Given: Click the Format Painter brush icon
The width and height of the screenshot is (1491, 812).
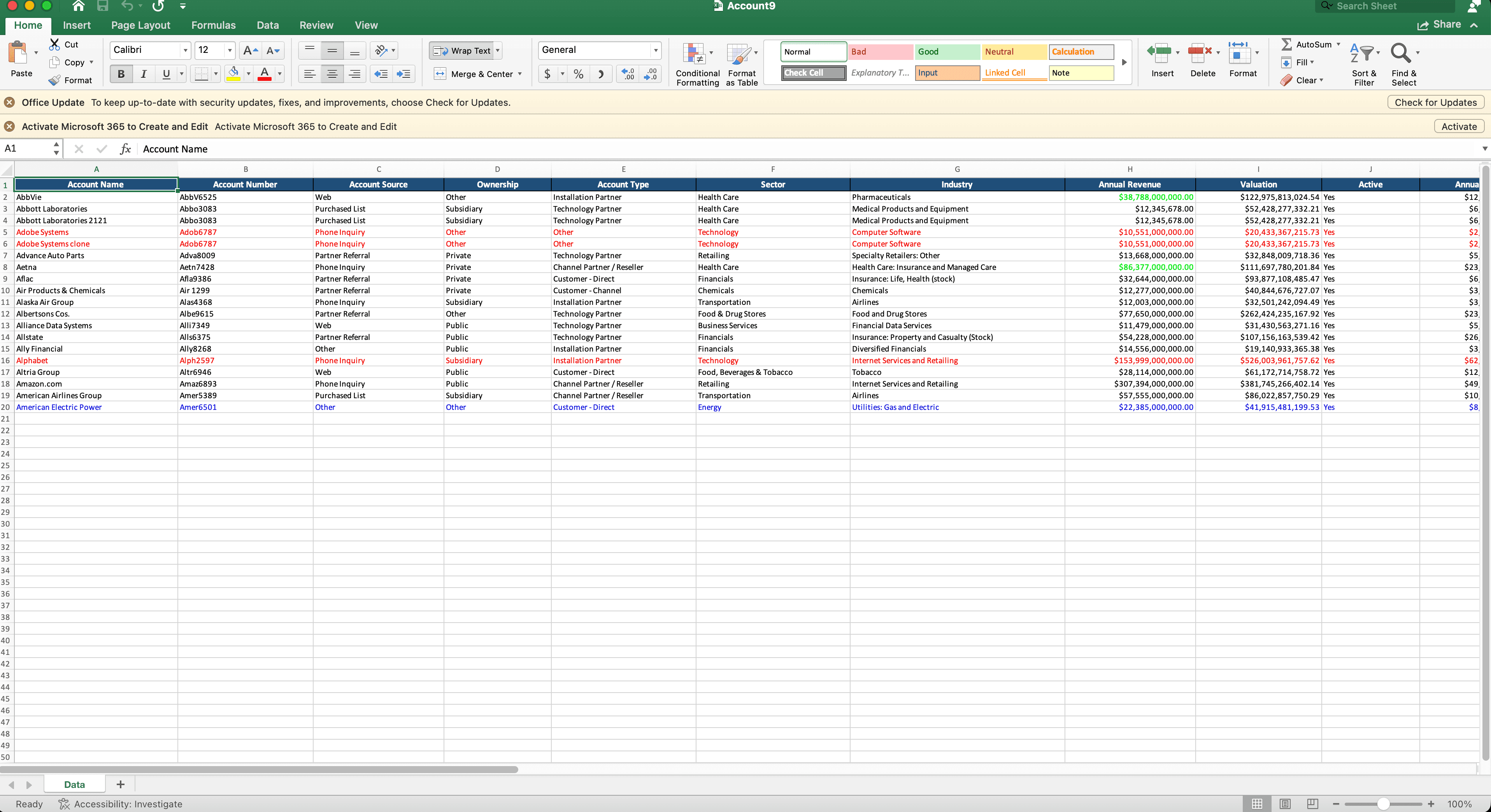Looking at the screenshot, I should point(54,80).
